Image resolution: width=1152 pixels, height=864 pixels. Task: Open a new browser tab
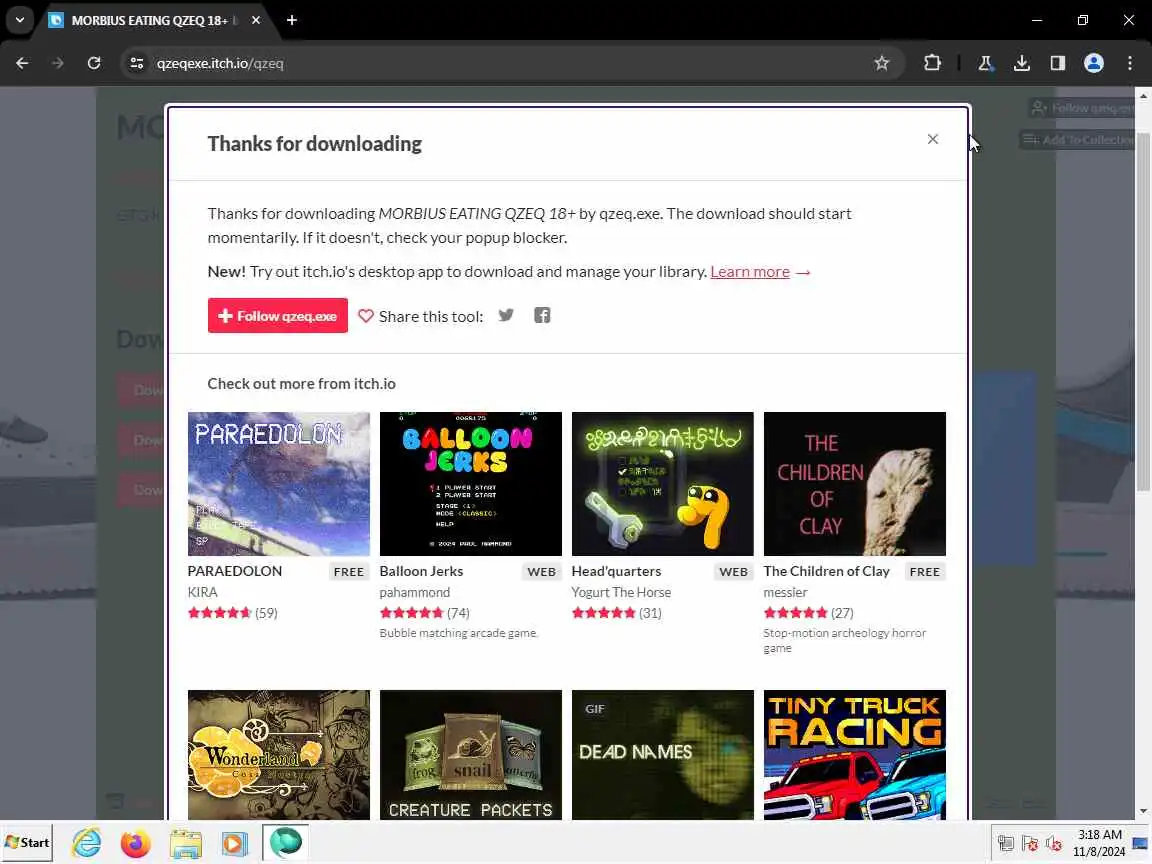tap(292, 21)
